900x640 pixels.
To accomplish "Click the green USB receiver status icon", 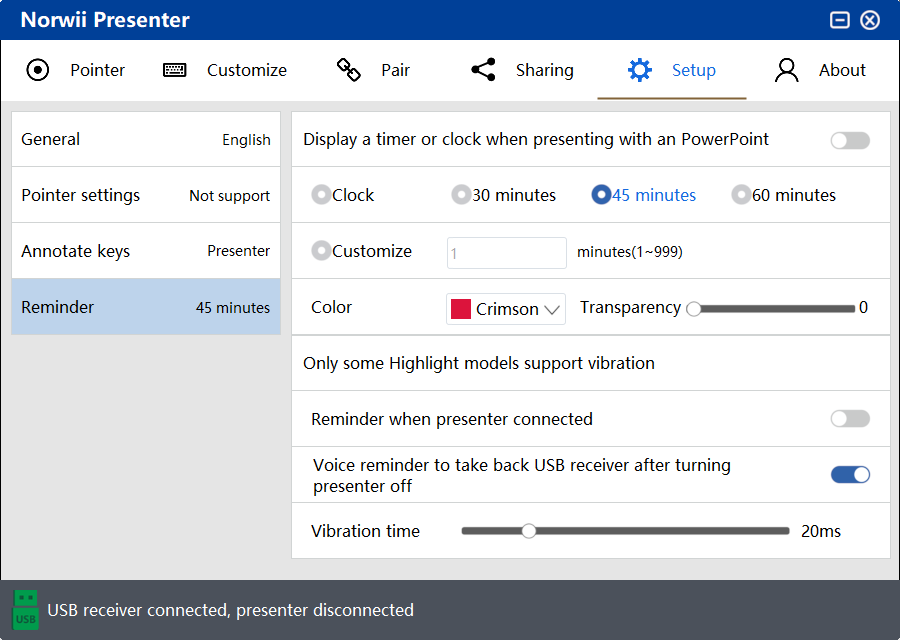I will click(25, 610).
